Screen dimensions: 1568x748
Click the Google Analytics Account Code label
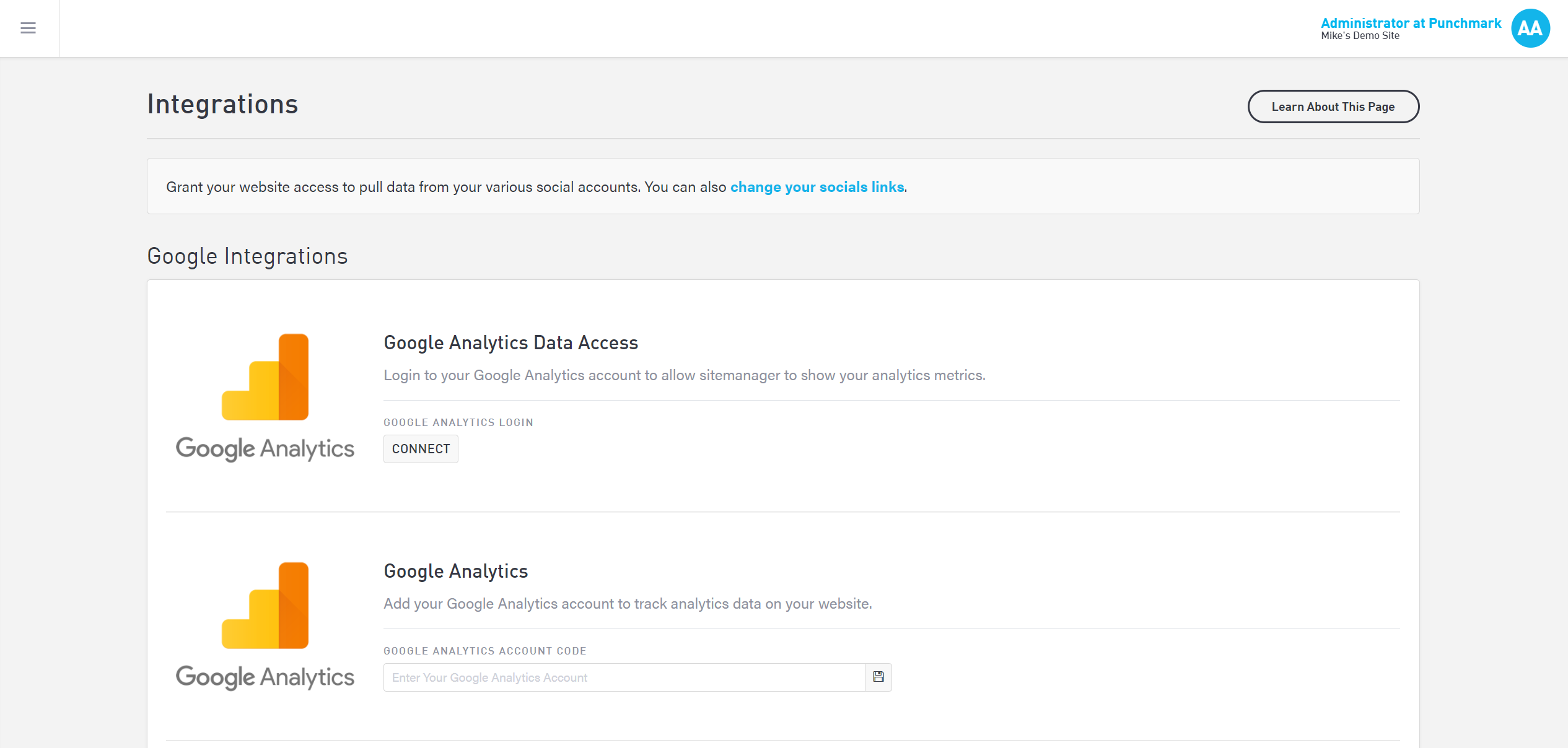click(x=484, y=651)
